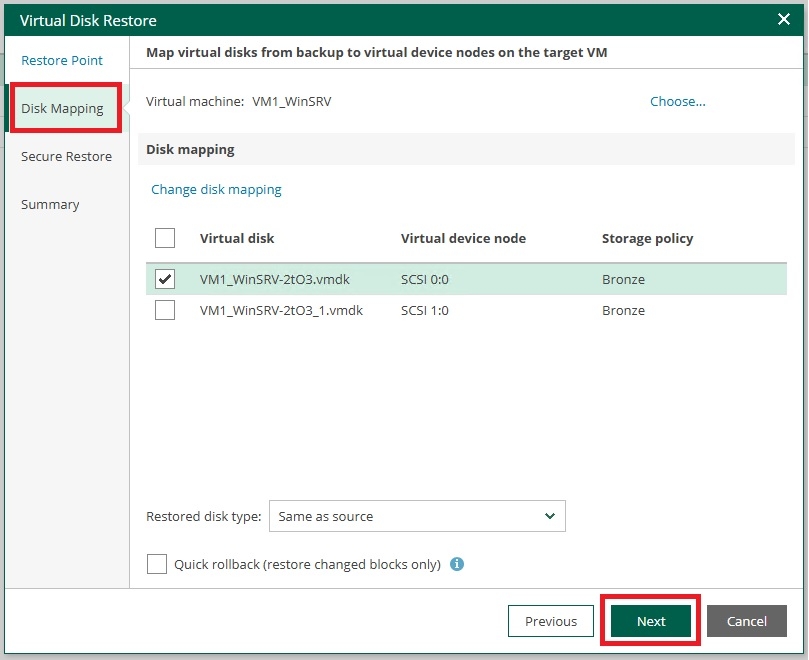Click the VM1_WinSRV-2tO3_1.vmdk disk name
The height and width of the screenshot is (660, 809).
point(281,310)
